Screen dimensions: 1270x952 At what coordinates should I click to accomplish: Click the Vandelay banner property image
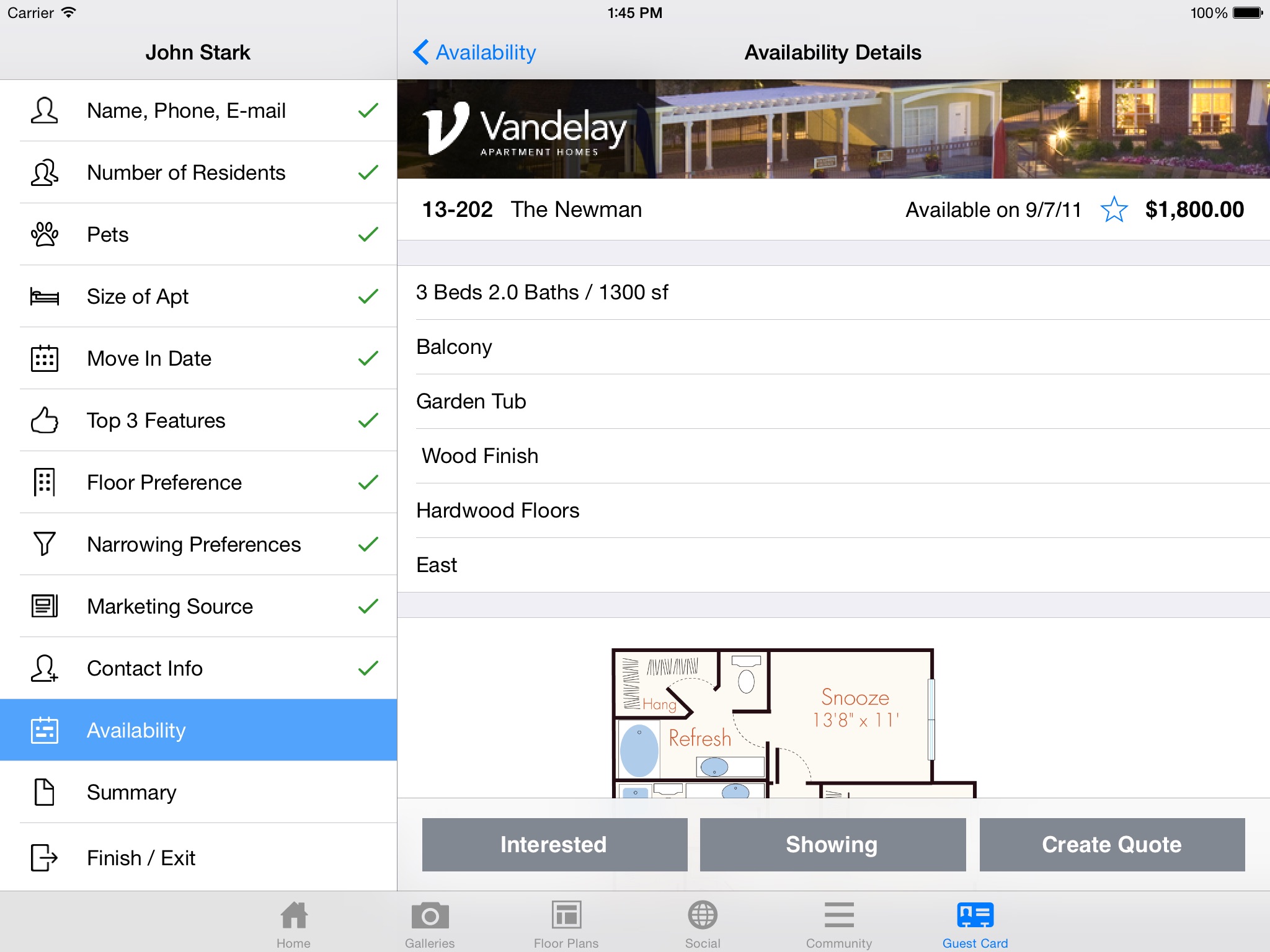coord(833,130)
